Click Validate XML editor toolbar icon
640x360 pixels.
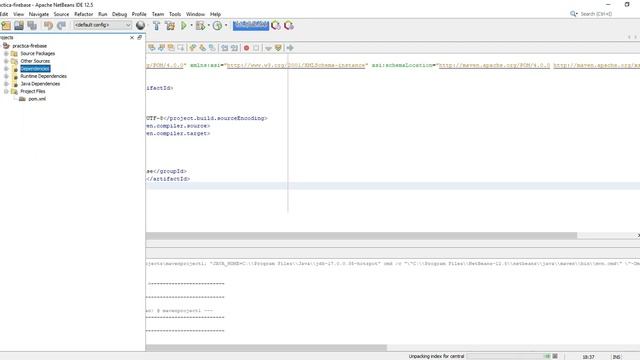(x=278, y=48)
